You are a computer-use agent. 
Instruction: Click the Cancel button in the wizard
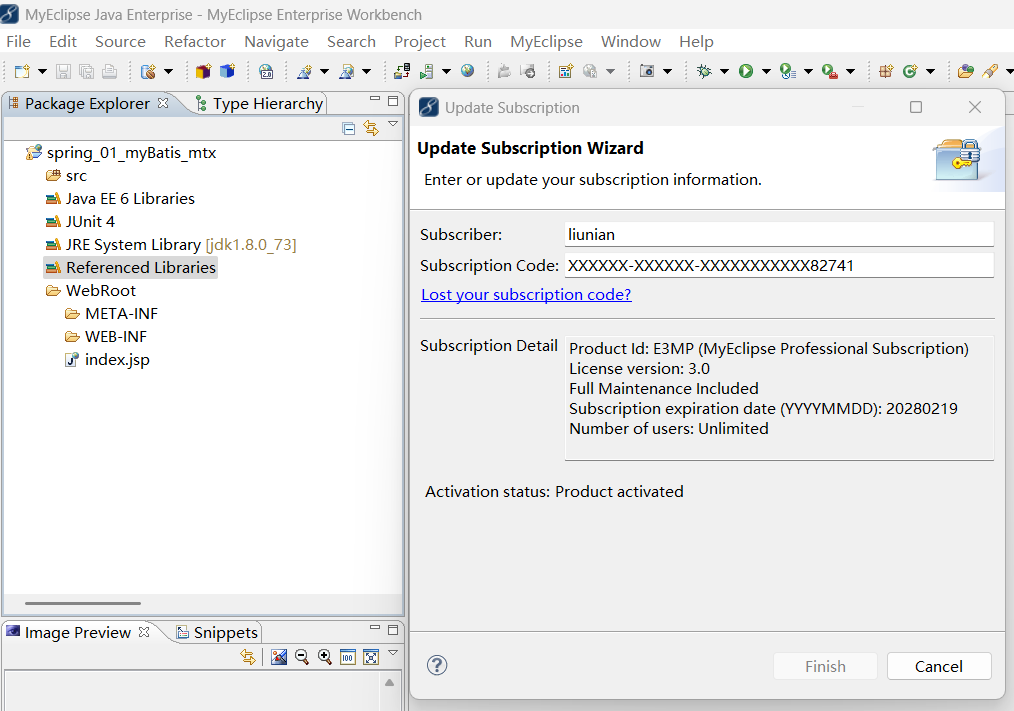point(939,666)
